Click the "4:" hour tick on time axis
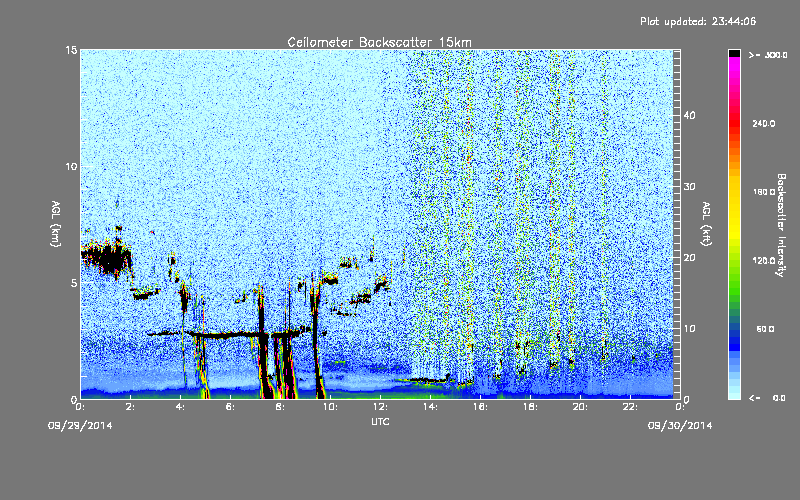800x500 pixels. 181,407
